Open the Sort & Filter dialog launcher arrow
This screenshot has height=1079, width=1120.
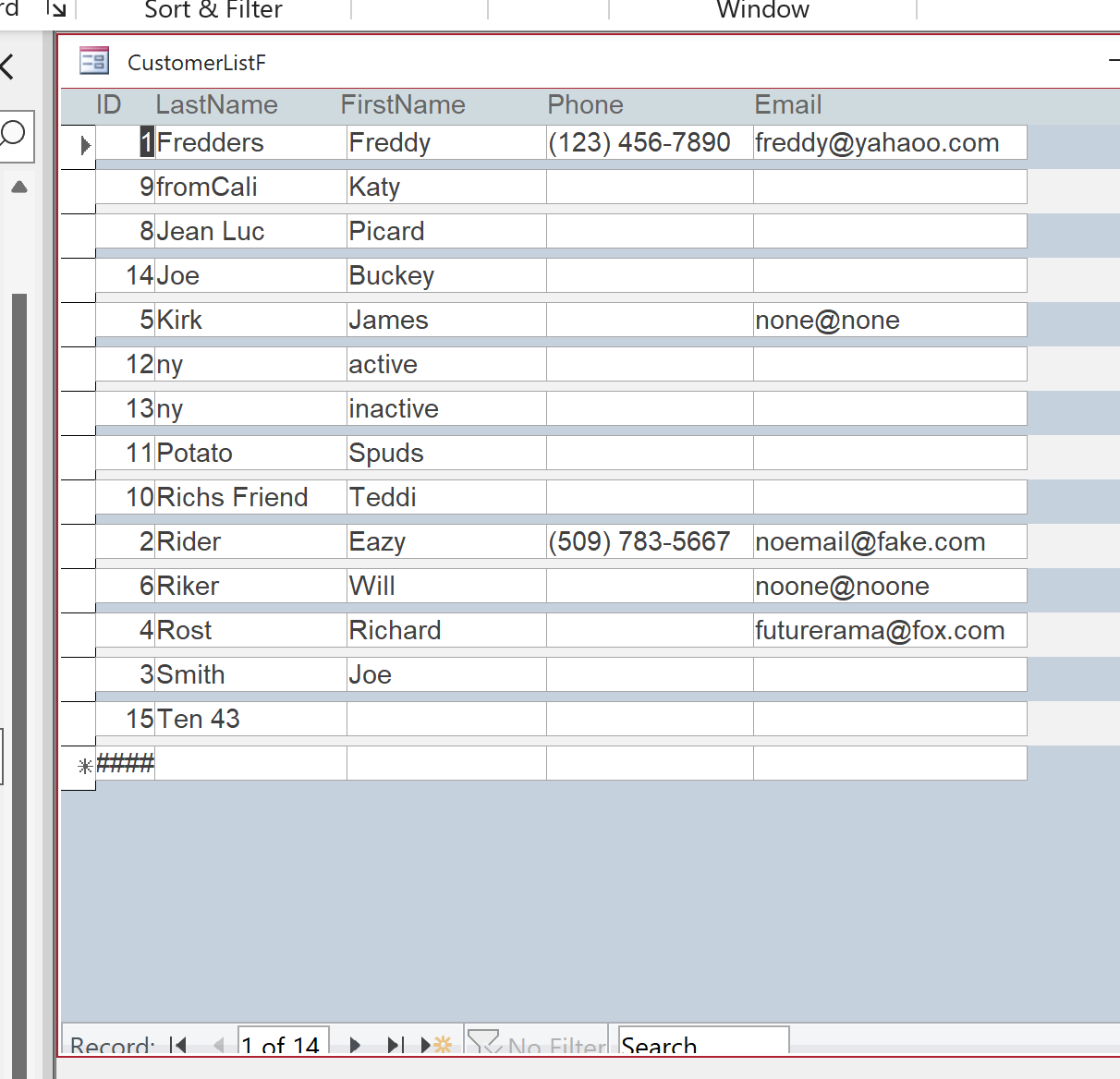pos(58,8)
